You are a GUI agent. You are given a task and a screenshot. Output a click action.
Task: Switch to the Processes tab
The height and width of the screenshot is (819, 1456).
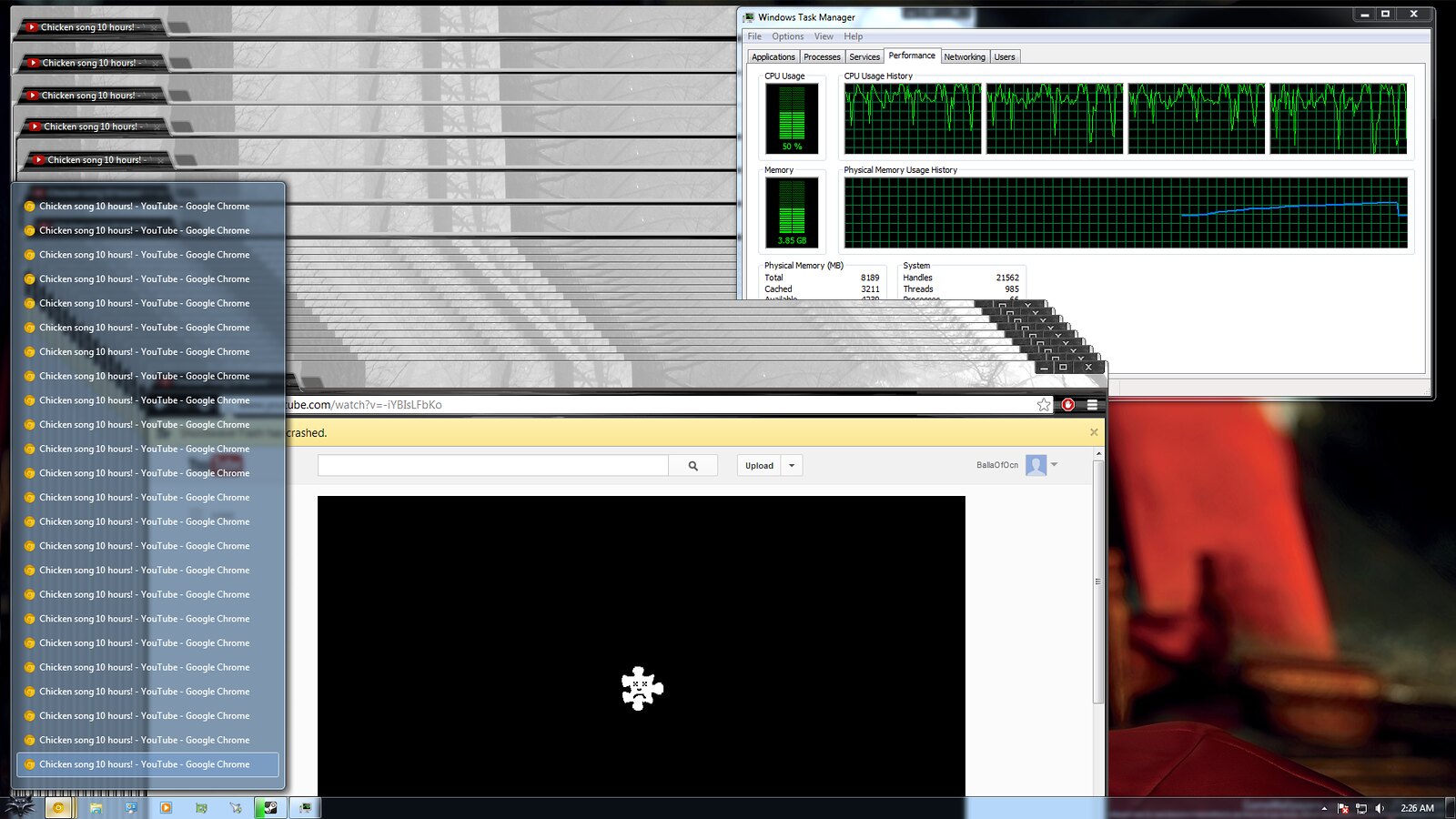(822, 56)
